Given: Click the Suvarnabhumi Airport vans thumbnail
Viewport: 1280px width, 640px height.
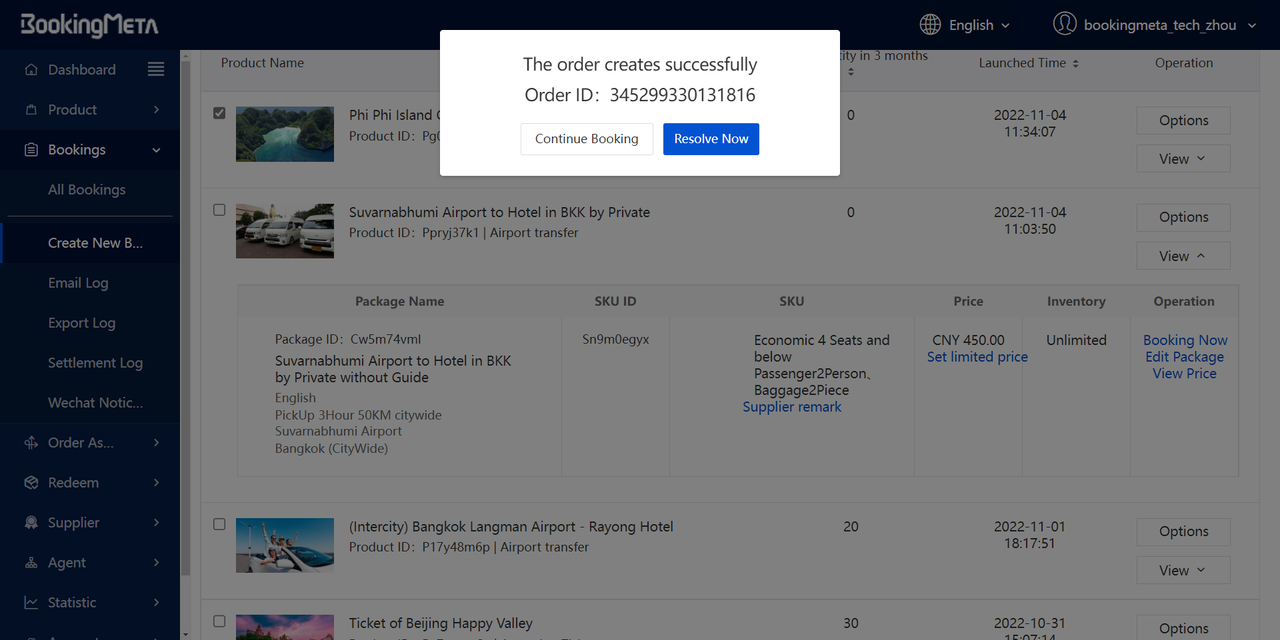Looking at the screenshot, I should (285, 231).
